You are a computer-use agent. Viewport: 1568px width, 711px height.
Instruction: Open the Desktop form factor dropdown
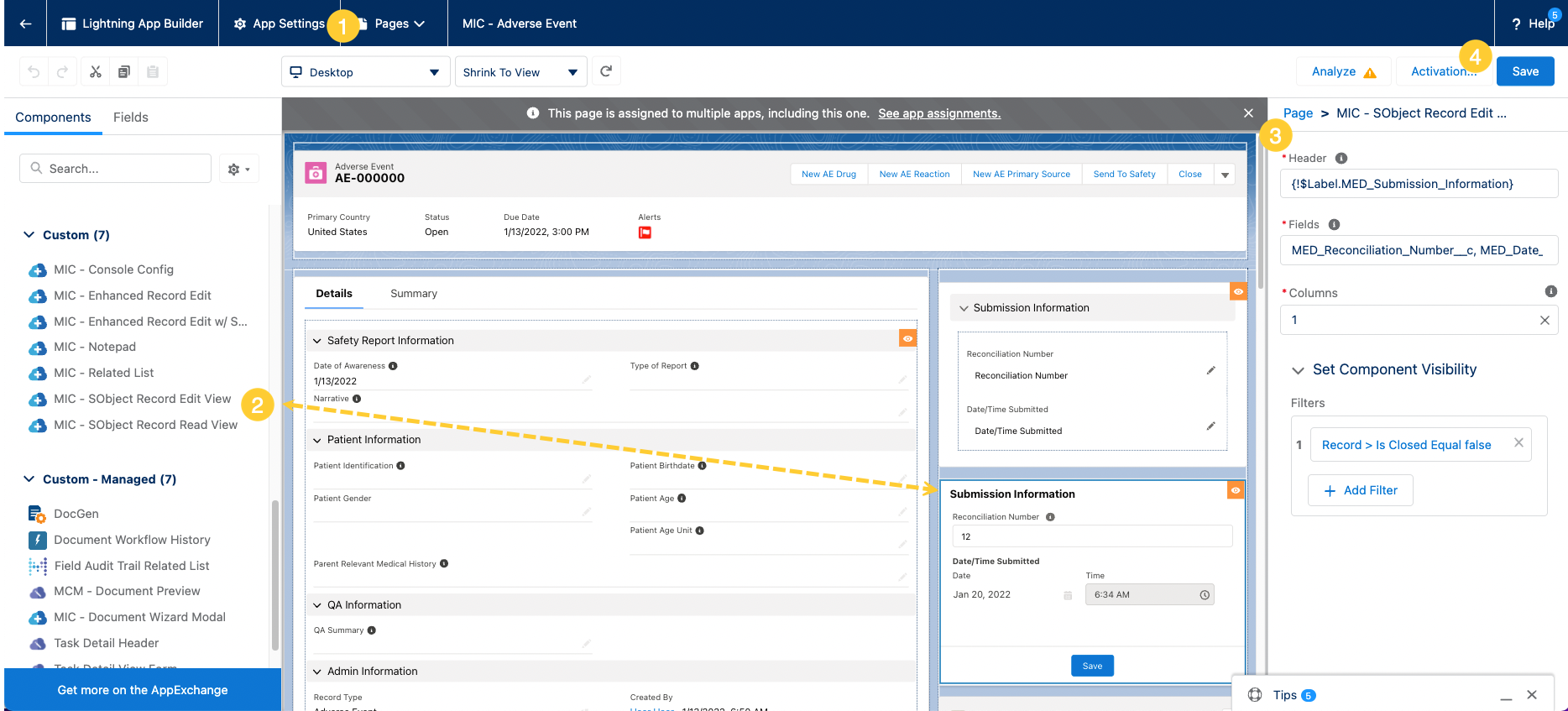[x=365, y=72]
